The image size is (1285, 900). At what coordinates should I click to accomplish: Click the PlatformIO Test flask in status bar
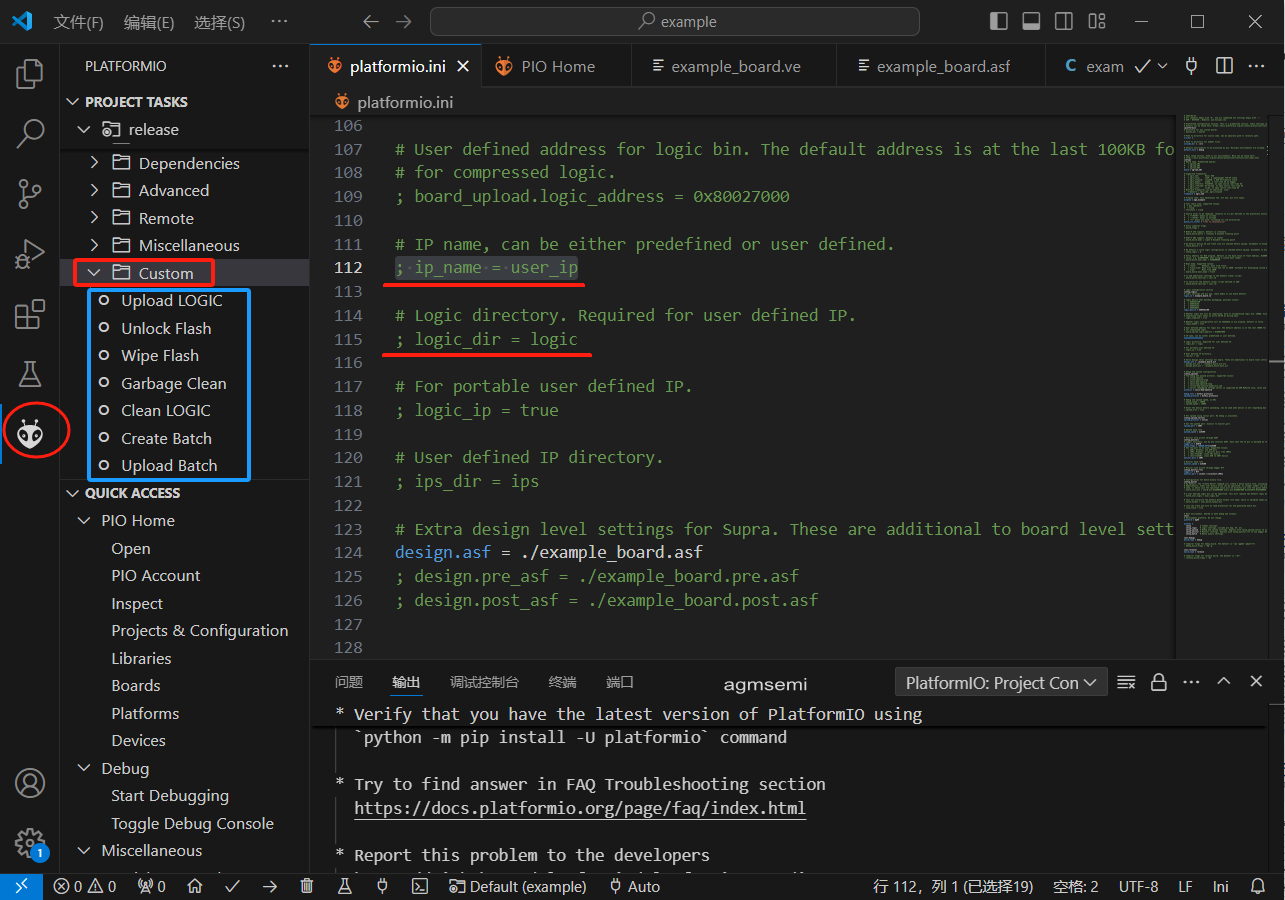(344, 886)
